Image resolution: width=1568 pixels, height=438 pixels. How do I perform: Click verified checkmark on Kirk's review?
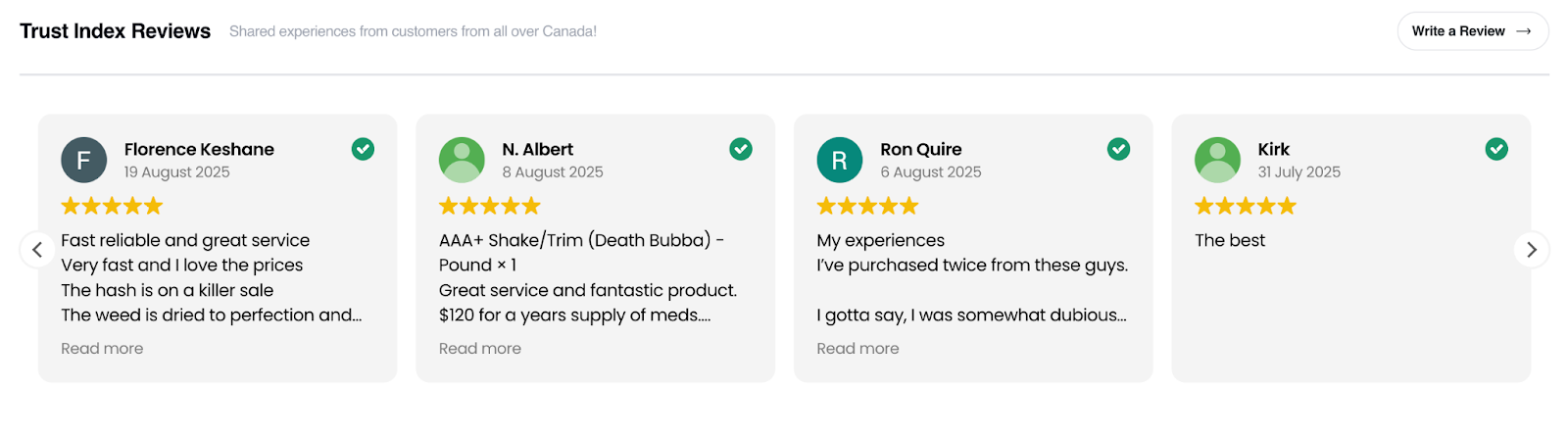pyautogui.click(x=1496, y=149)
